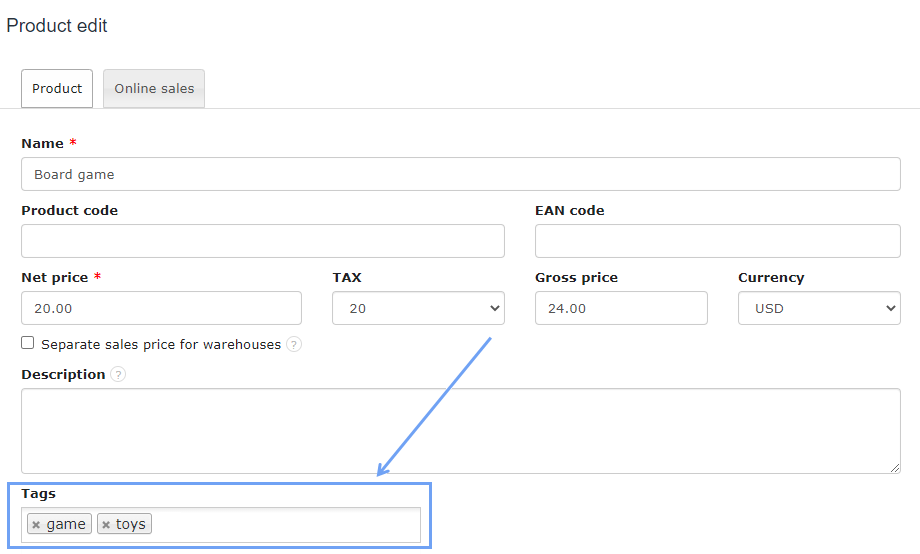
Task: Remove the 'game' tag with its x icon
Action: 36,525
